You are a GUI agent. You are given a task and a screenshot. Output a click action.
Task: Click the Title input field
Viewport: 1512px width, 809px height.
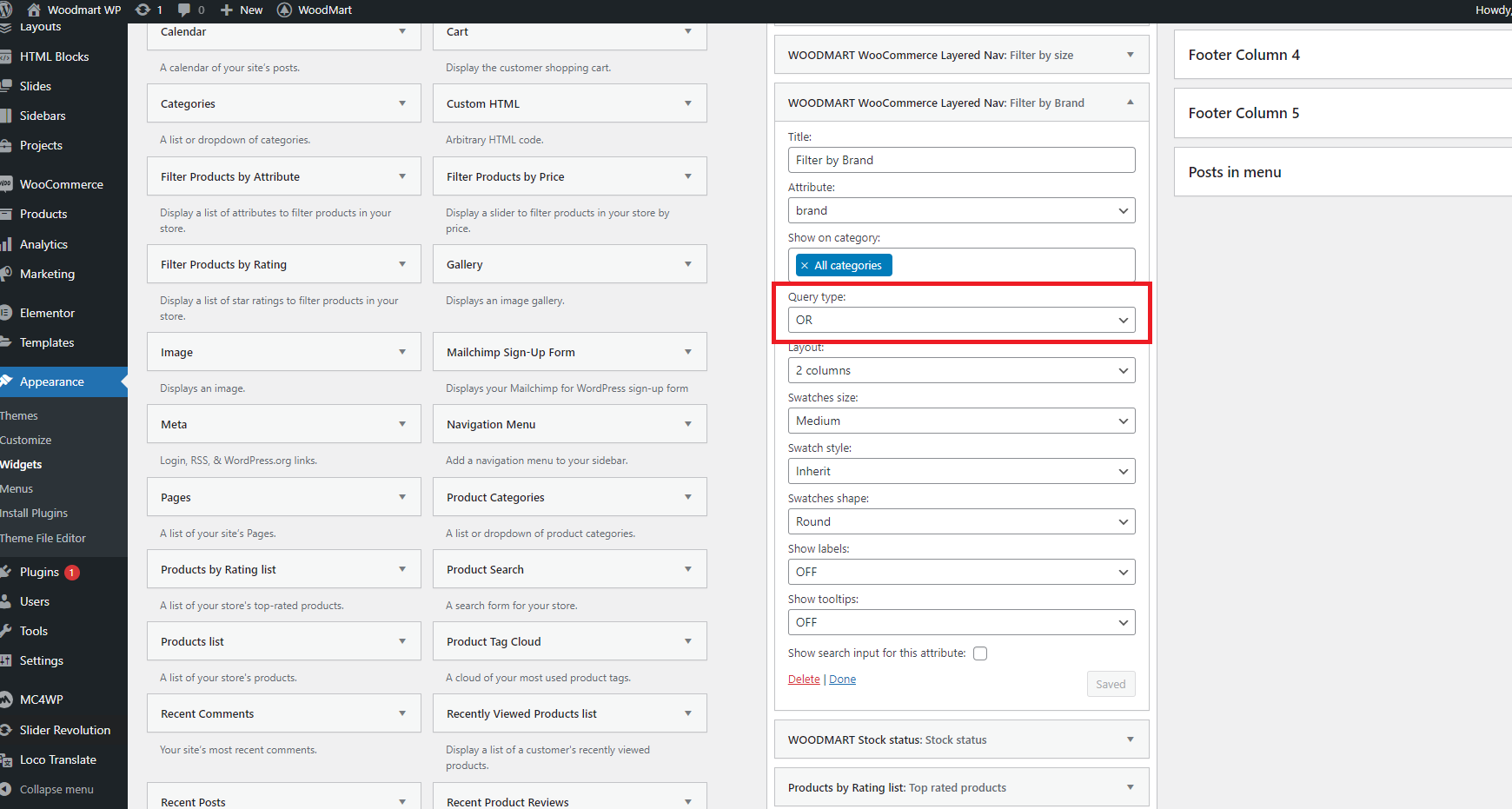tap(961, 160)
